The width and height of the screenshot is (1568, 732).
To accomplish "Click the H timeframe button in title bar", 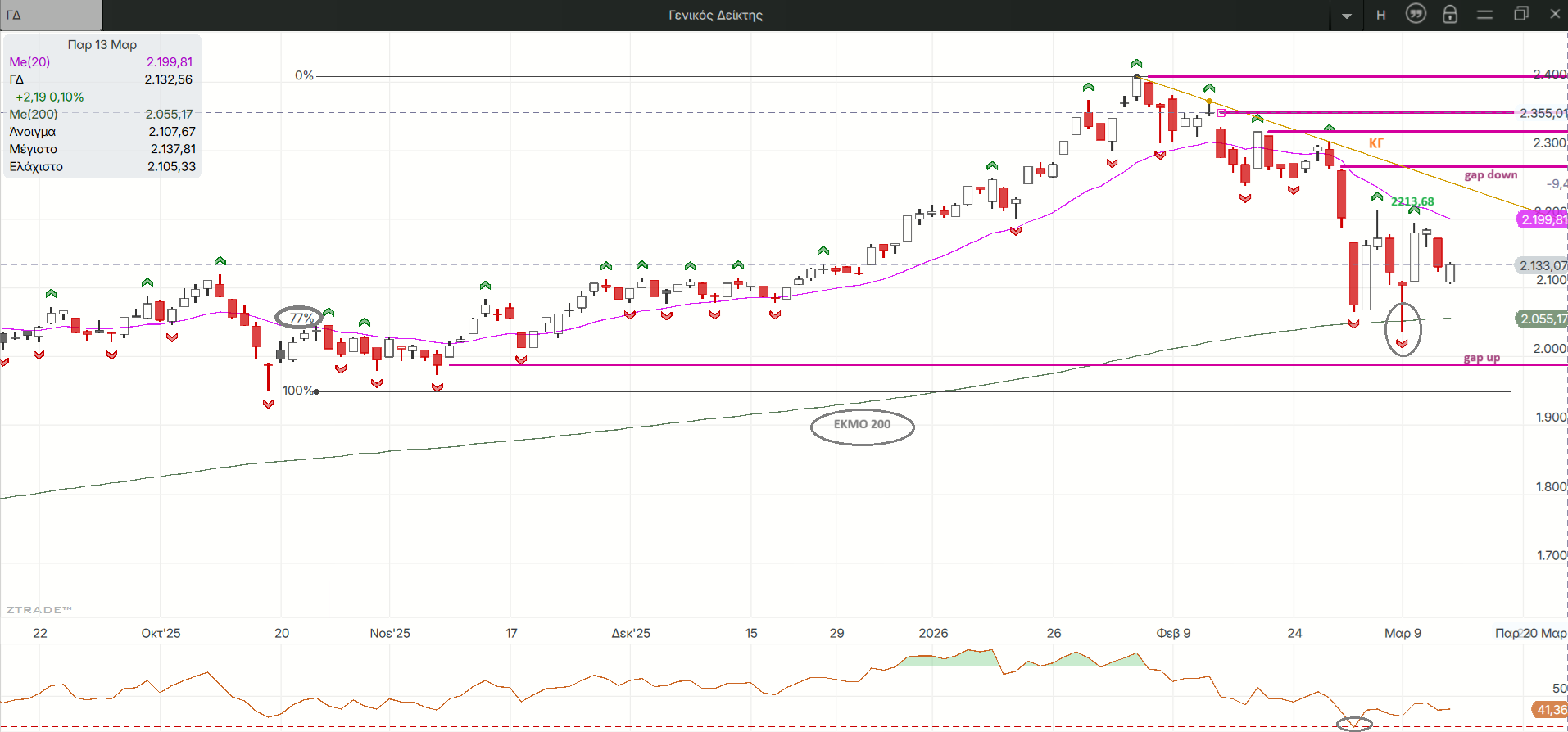I will point(1381,15).
